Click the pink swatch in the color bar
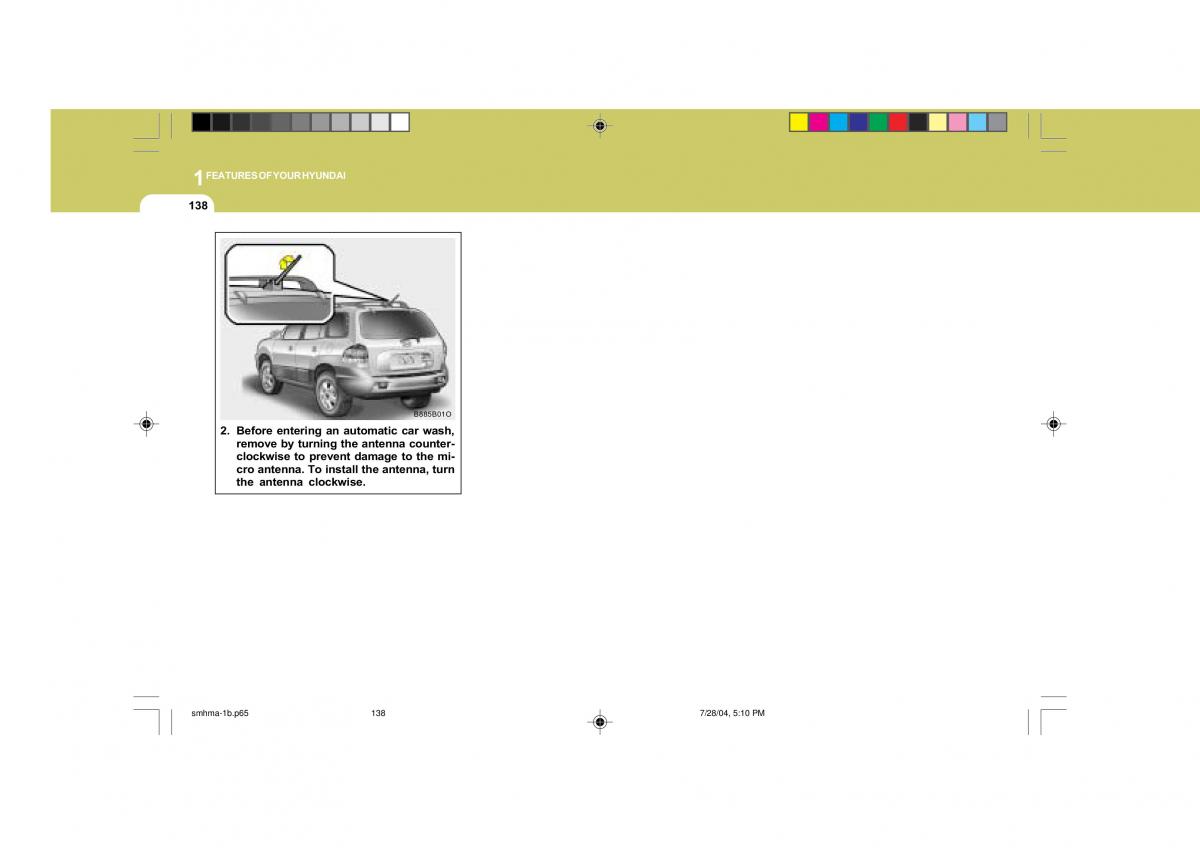This screenshot has width=1200, height=848. coord(958,122)
